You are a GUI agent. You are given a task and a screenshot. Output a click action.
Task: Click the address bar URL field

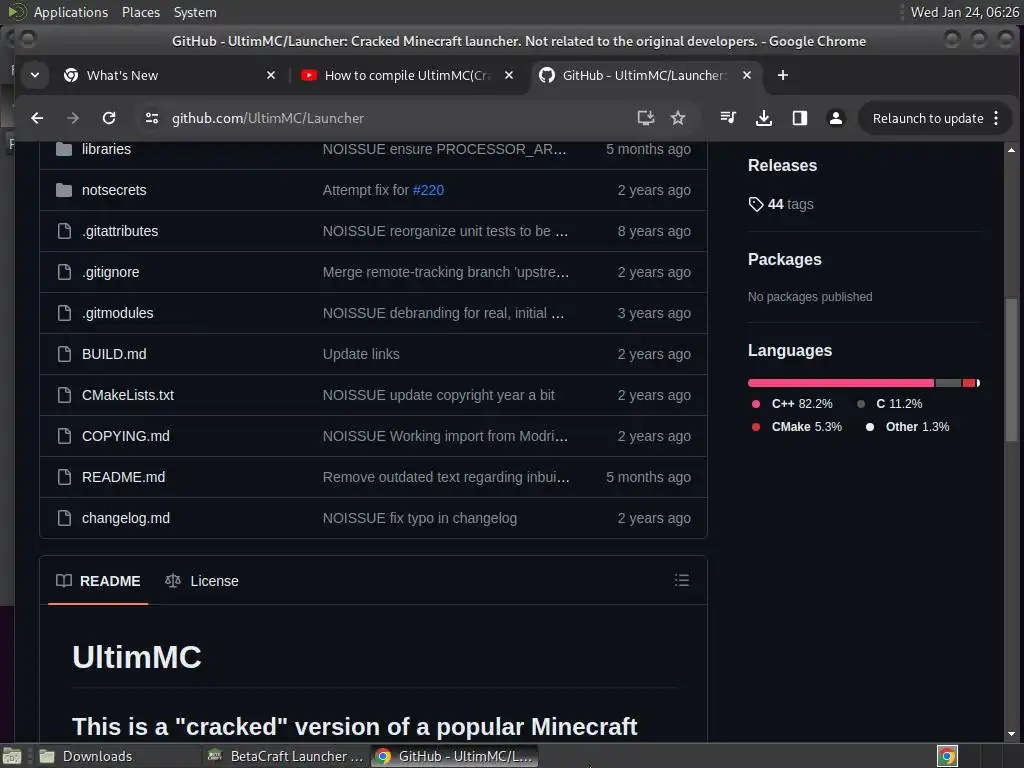pyautogui.click(x=392, y=118)
